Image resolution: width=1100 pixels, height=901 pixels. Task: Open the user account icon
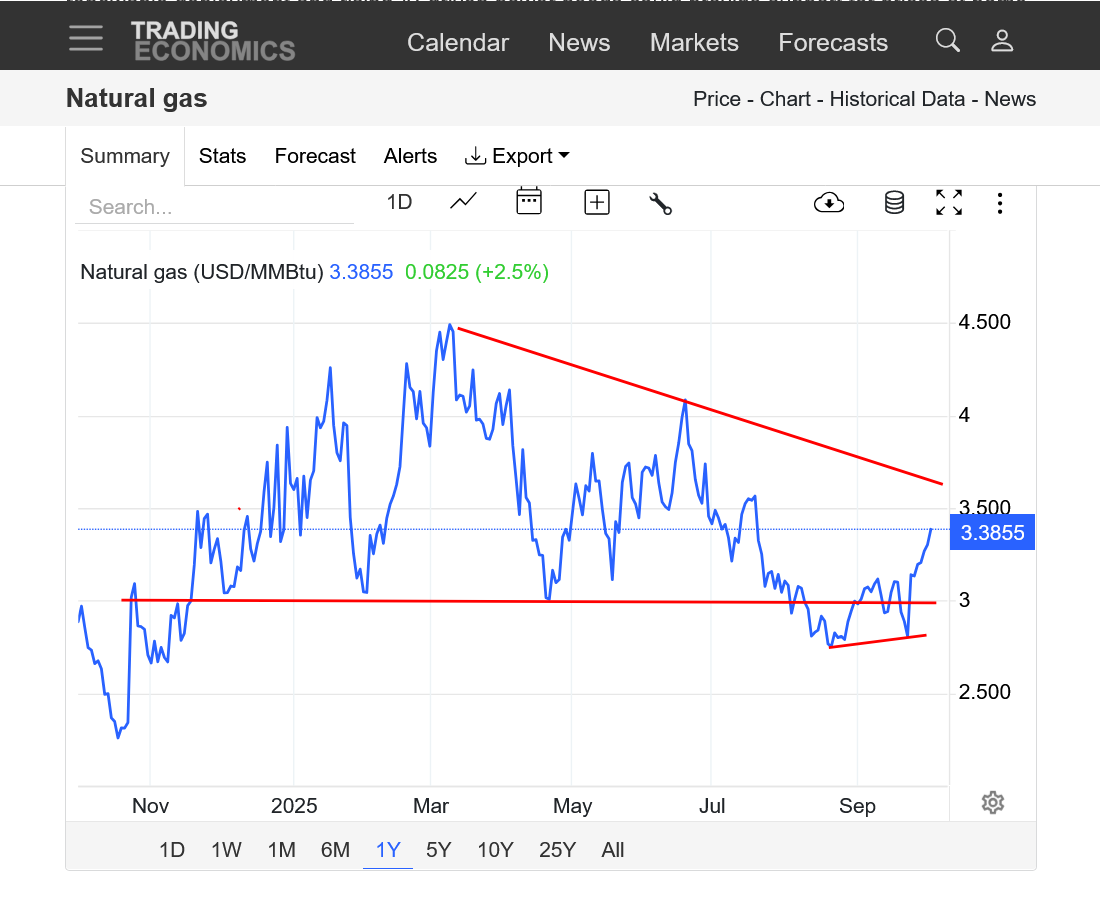point(1002,40)
